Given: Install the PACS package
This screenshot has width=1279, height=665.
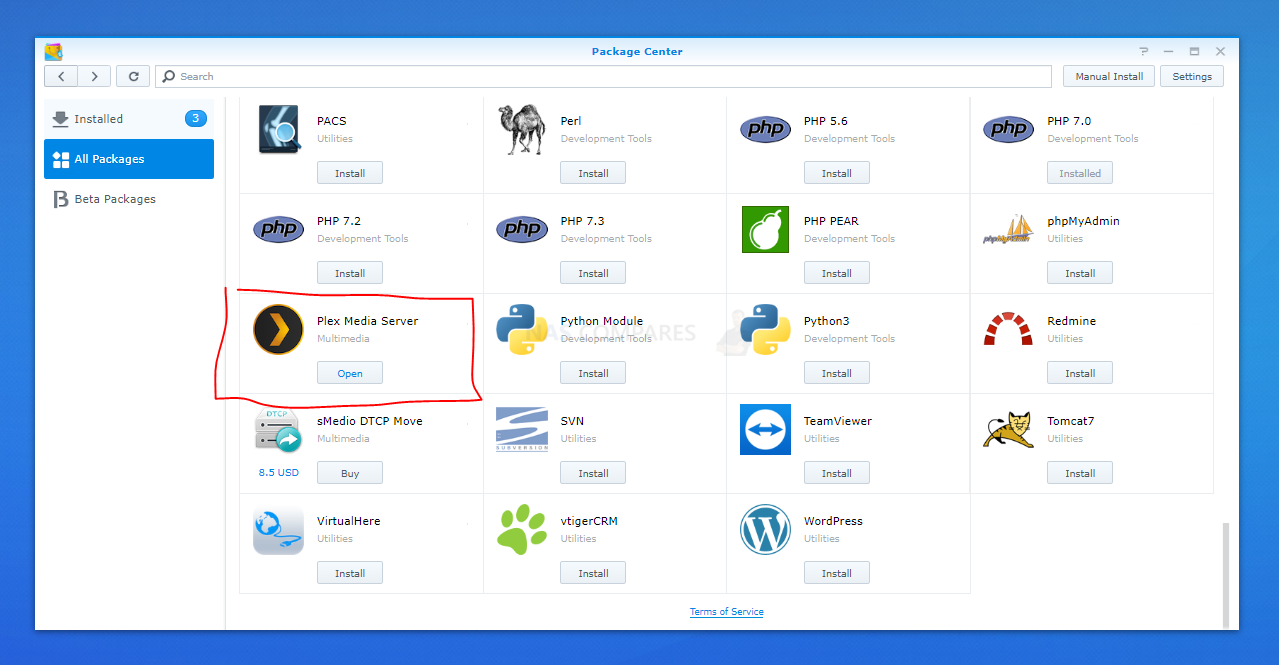Looking at the screenshot, I should coord(350,173).
